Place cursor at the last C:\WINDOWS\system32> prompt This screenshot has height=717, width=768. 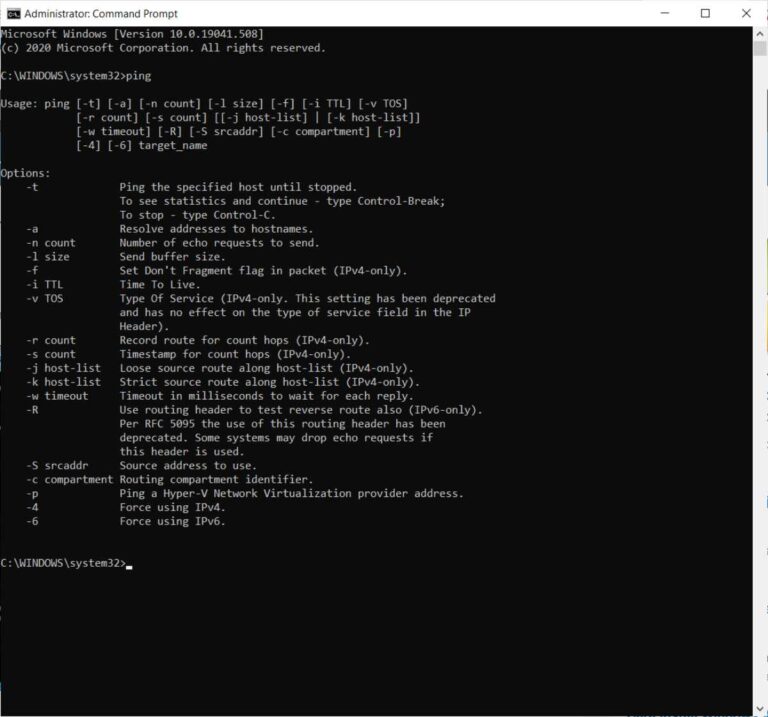pyautogui.click(x=129, y=563)
